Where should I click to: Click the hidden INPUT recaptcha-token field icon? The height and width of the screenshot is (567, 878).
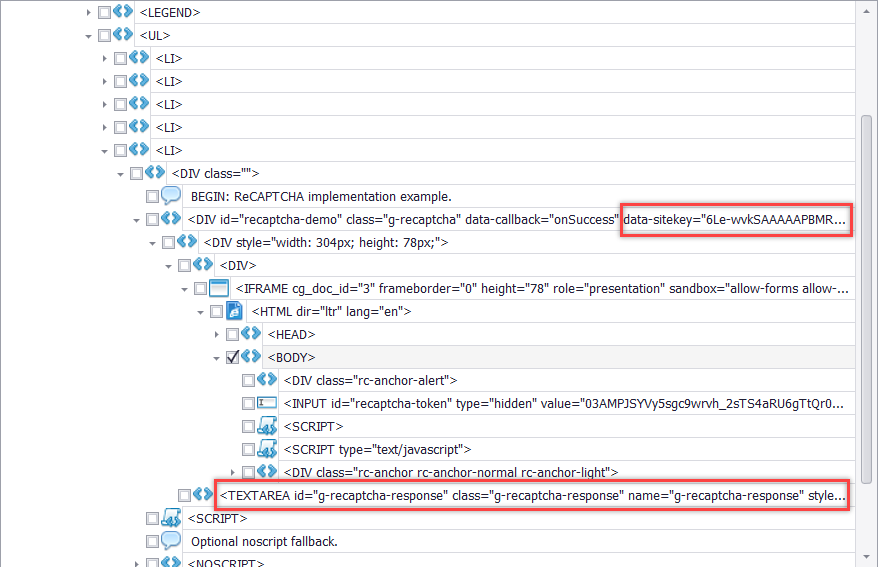267,403
